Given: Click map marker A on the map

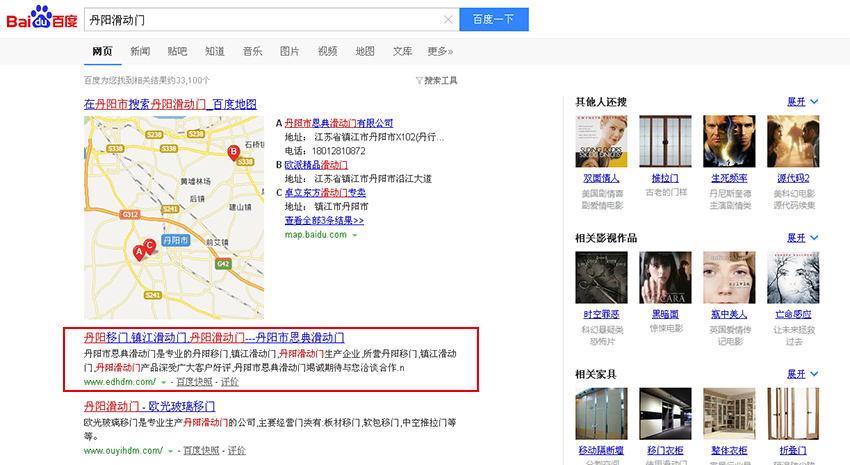Looking at the screenshot, I should pos(139,253).
